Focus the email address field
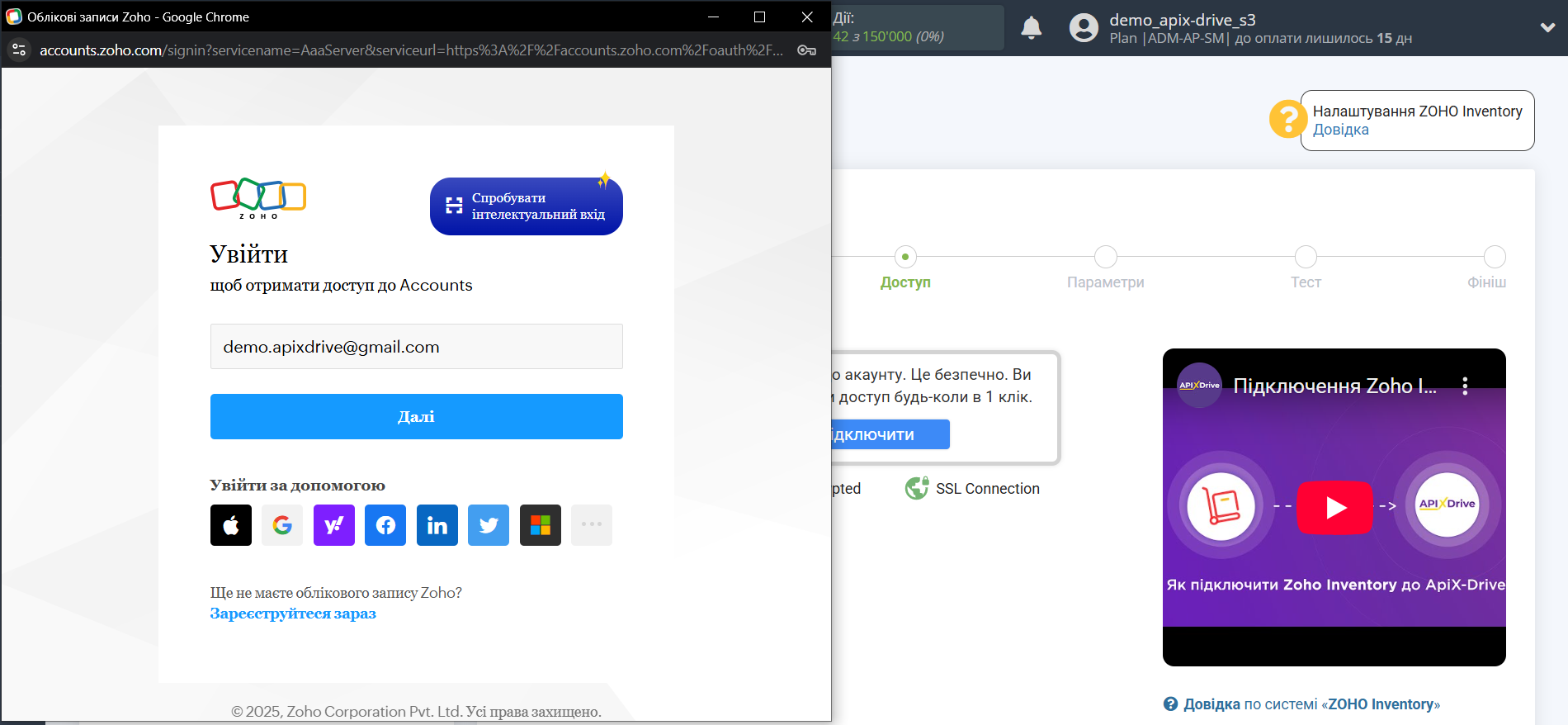The image size is (1568, 725). [417, 347]
